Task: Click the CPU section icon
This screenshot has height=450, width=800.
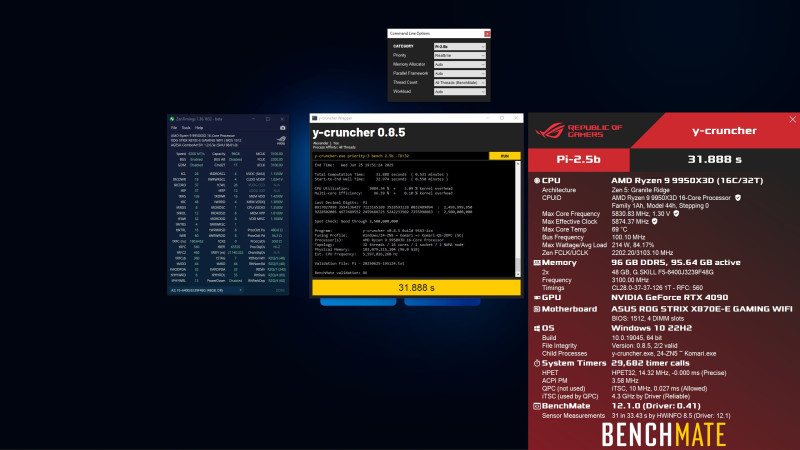Action: (537, 181)
